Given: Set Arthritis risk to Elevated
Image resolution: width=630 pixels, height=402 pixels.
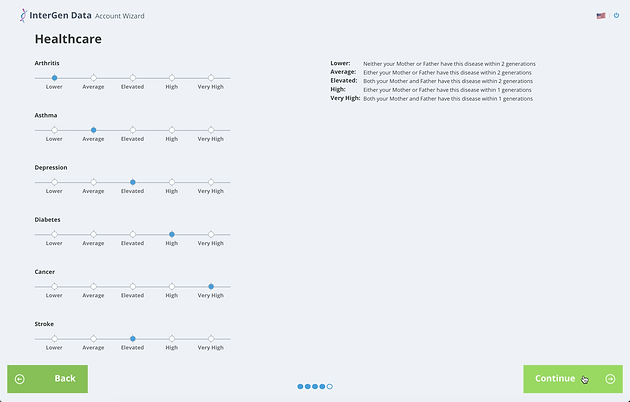Looking at the screenshot, I should click(x=133, y=78).
